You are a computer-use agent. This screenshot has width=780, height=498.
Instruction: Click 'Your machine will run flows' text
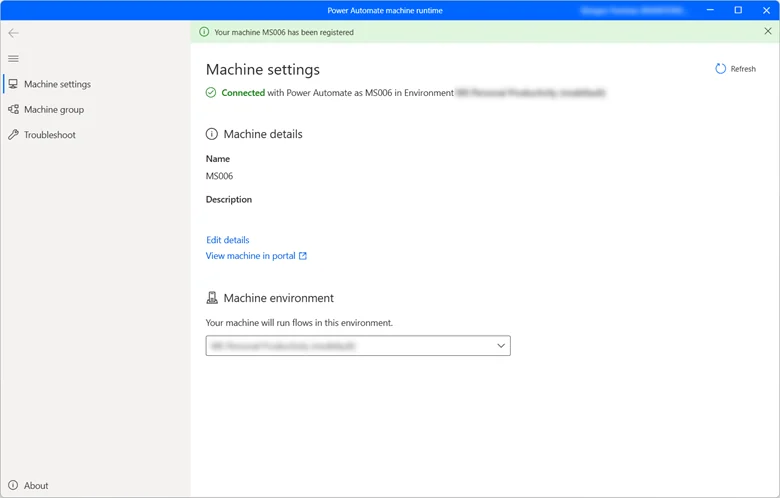pyautogui.click(x=299, y=323)
